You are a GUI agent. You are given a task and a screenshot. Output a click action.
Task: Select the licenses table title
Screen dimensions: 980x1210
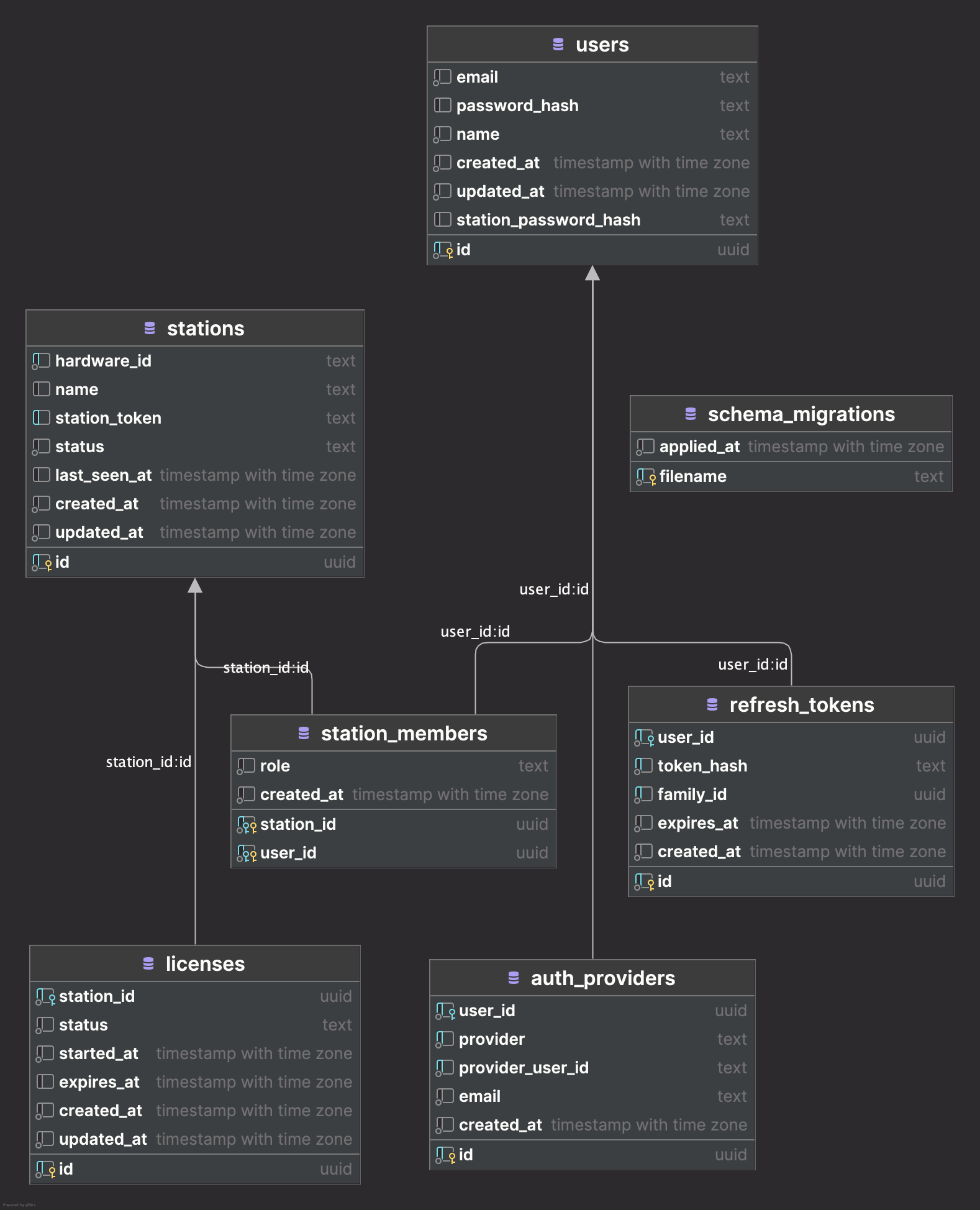tap(205, 964)
